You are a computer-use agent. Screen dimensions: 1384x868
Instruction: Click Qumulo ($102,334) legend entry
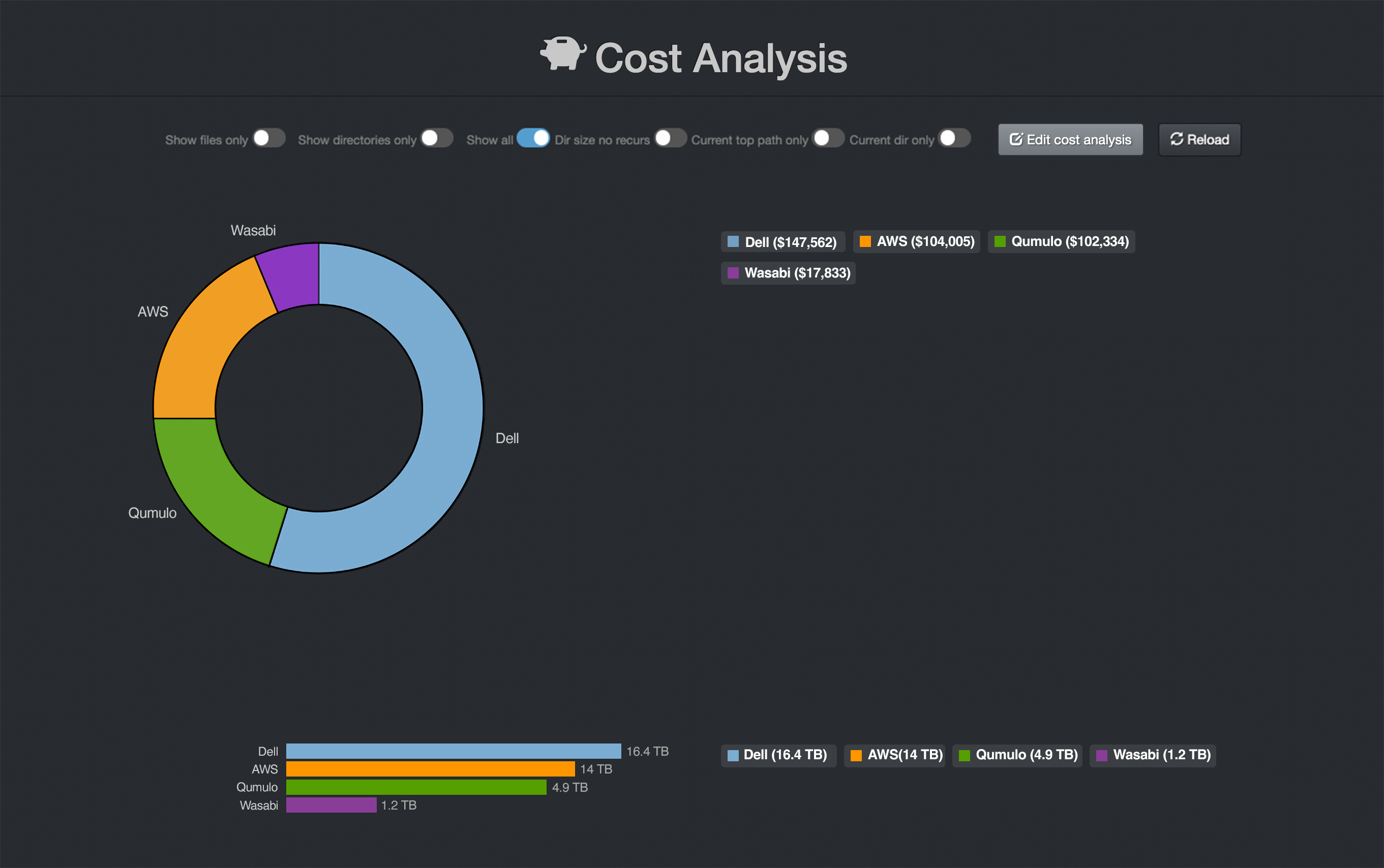pos(1061,242)
